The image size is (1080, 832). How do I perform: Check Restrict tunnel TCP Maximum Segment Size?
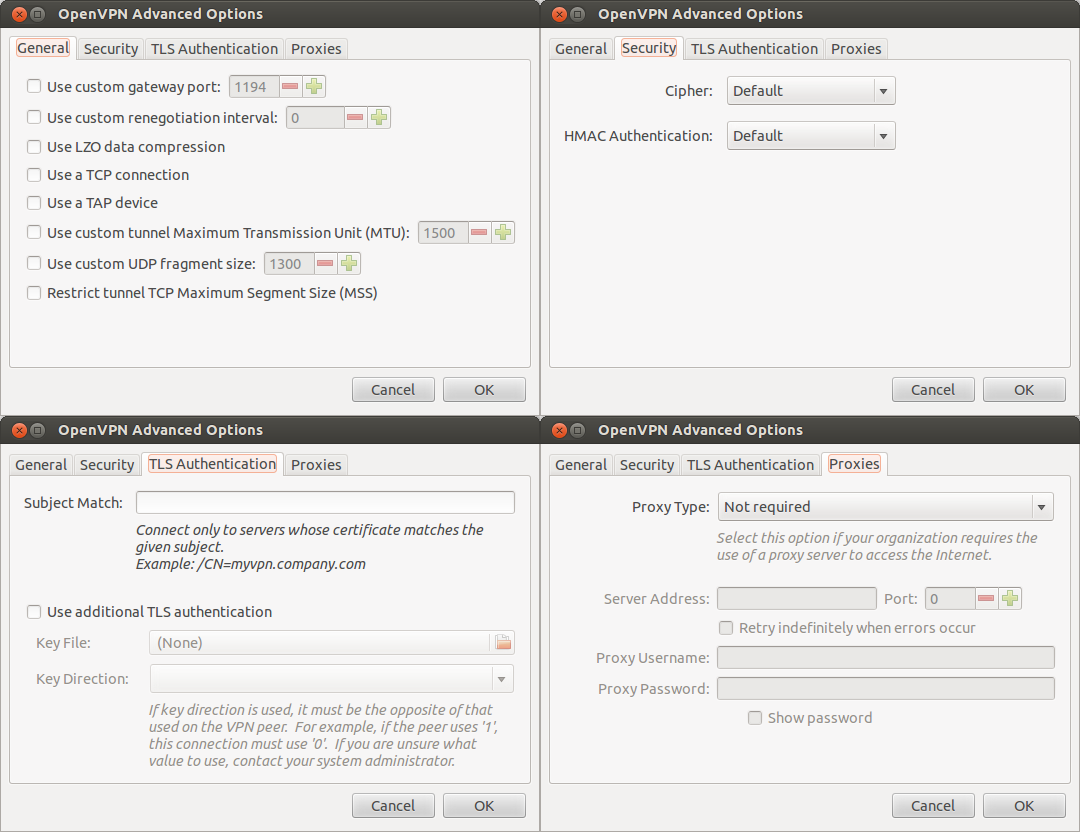(x=34, y=293)
